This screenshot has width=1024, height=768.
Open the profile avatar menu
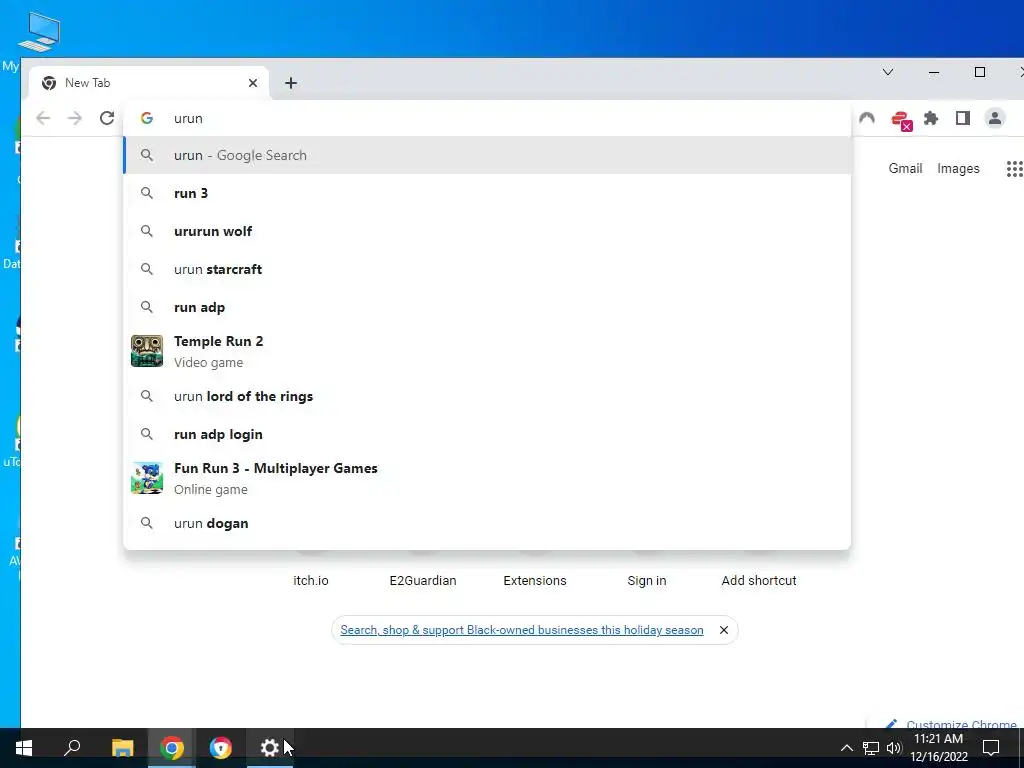(x=995, y=118)
